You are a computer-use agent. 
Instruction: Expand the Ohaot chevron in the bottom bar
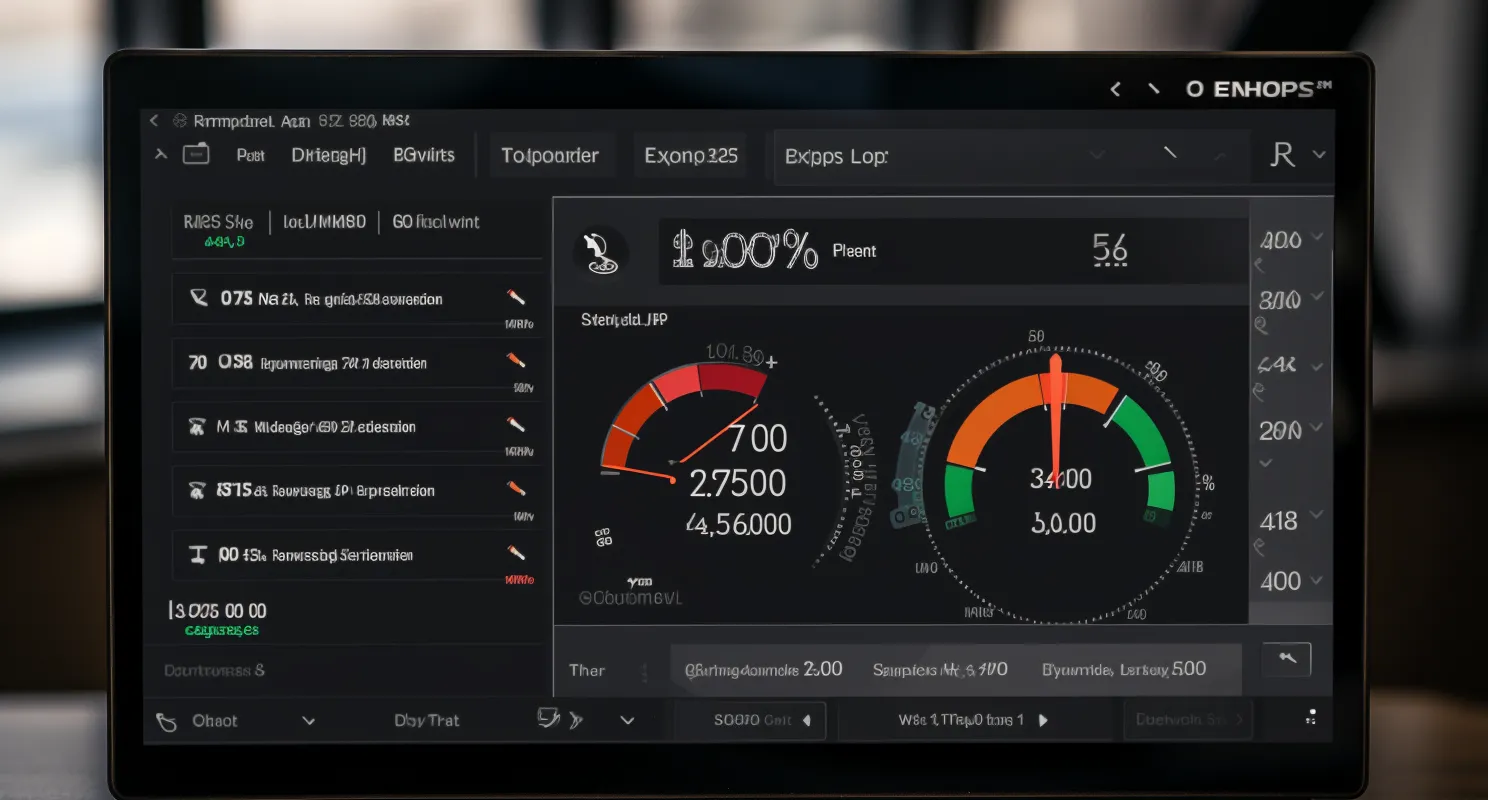[308, 721]
